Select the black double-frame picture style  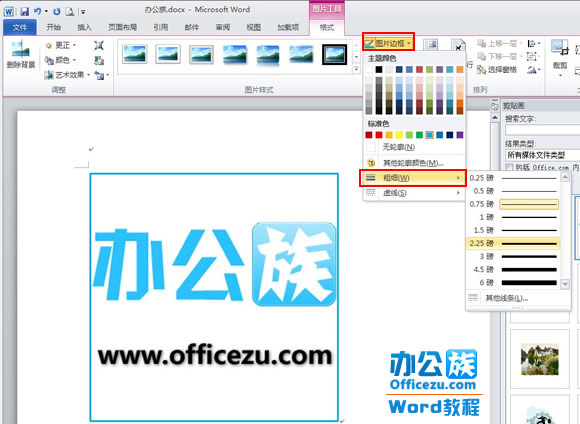click(334, 54)
